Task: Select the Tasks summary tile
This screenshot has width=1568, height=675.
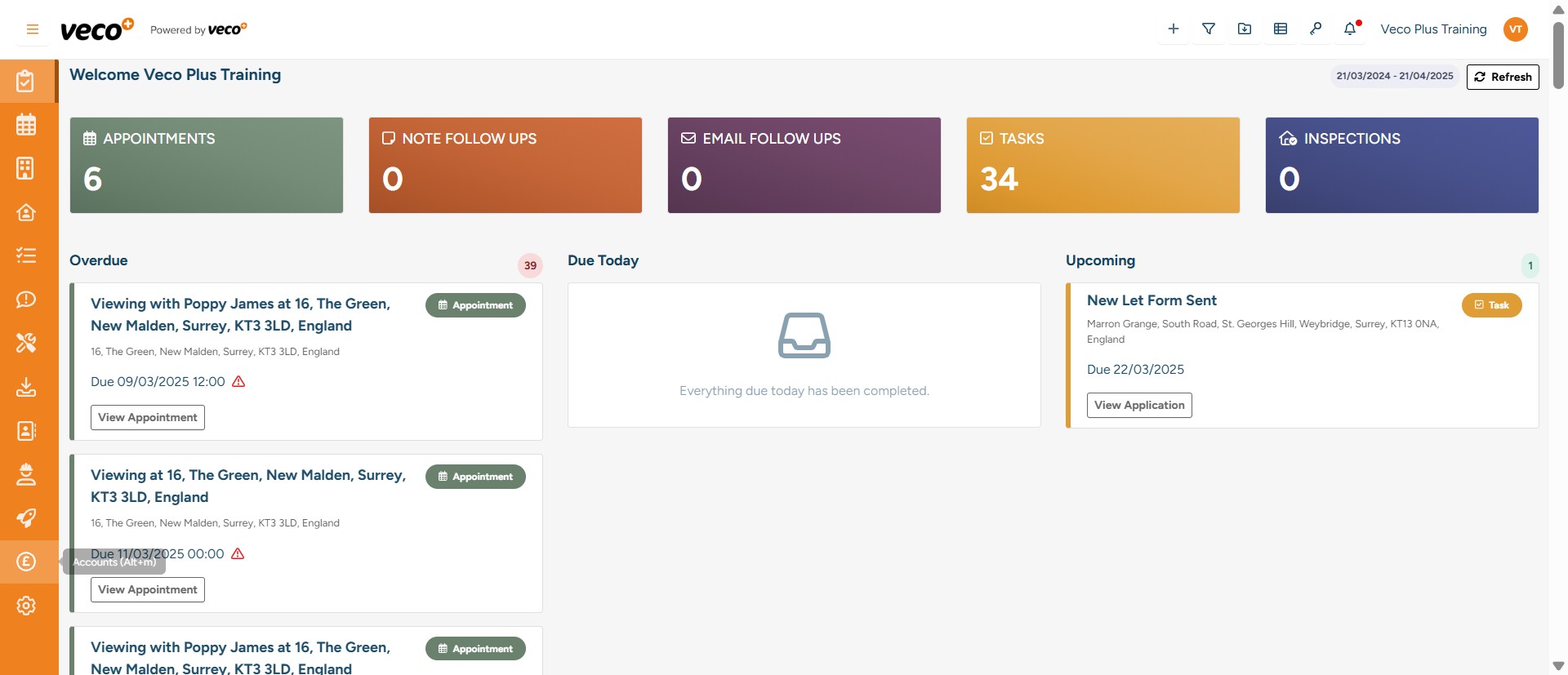Action: tap(1102, 165)
